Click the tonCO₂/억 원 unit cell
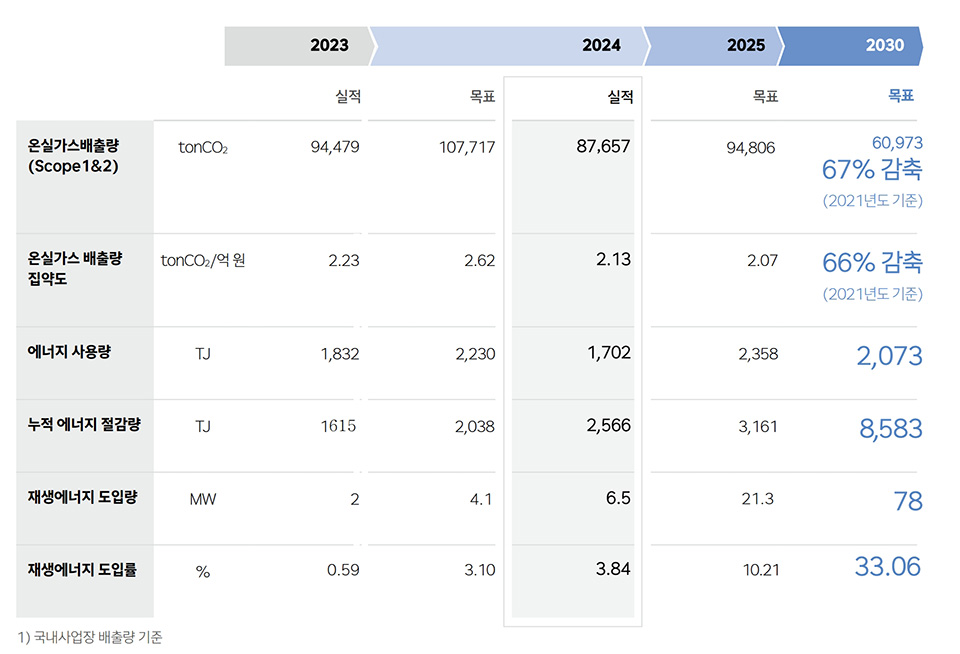The height and width of the screenshot is (654, 960). click(x=203, y=261)
